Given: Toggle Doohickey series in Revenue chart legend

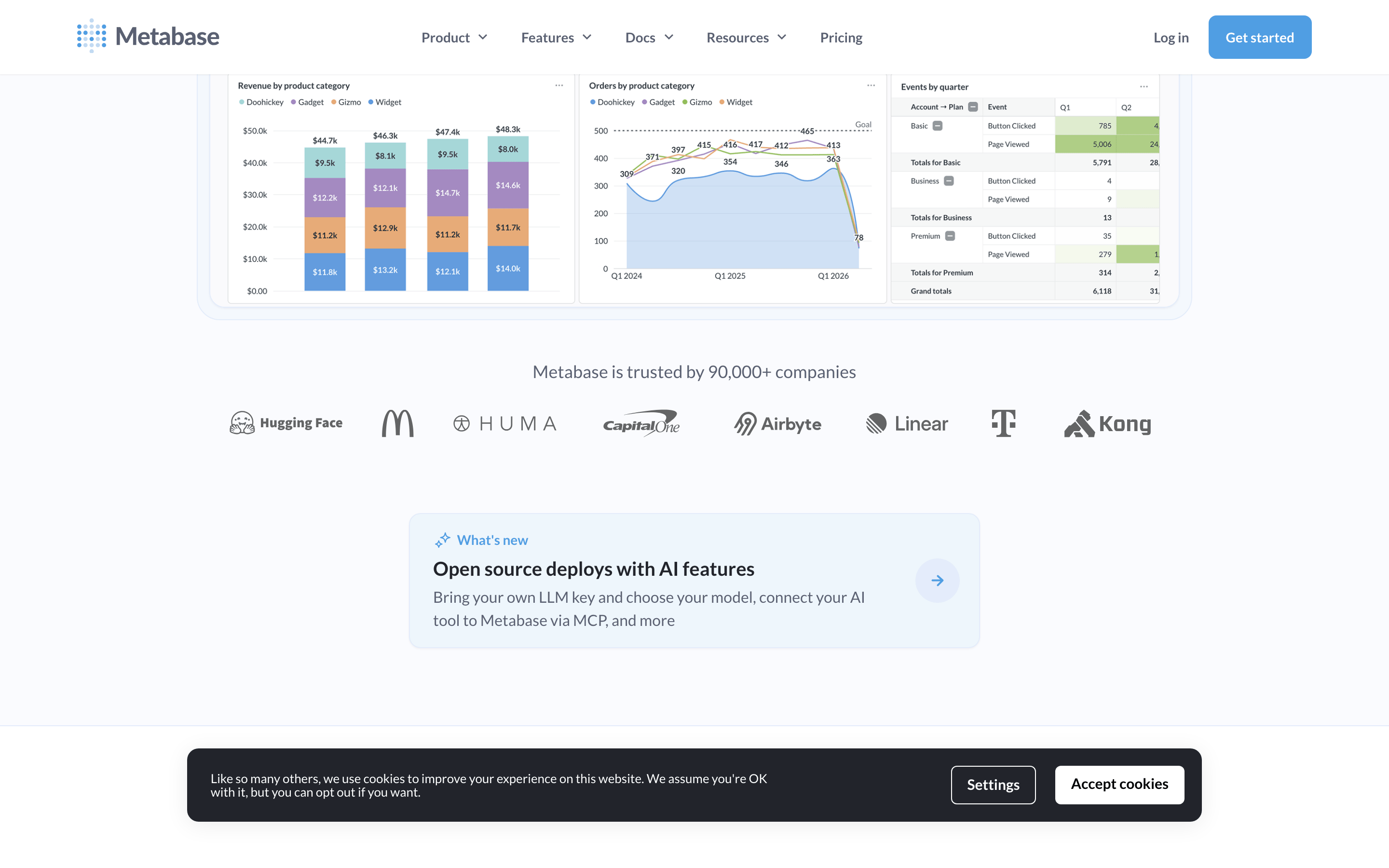Looking at the screenshot, I should coord(261,102).
